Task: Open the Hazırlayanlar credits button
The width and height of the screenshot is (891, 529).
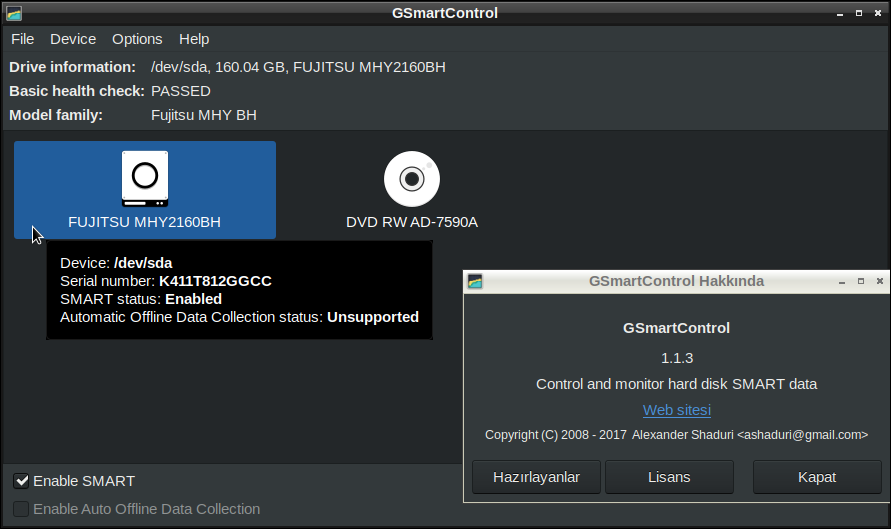Action: (536, 477)
